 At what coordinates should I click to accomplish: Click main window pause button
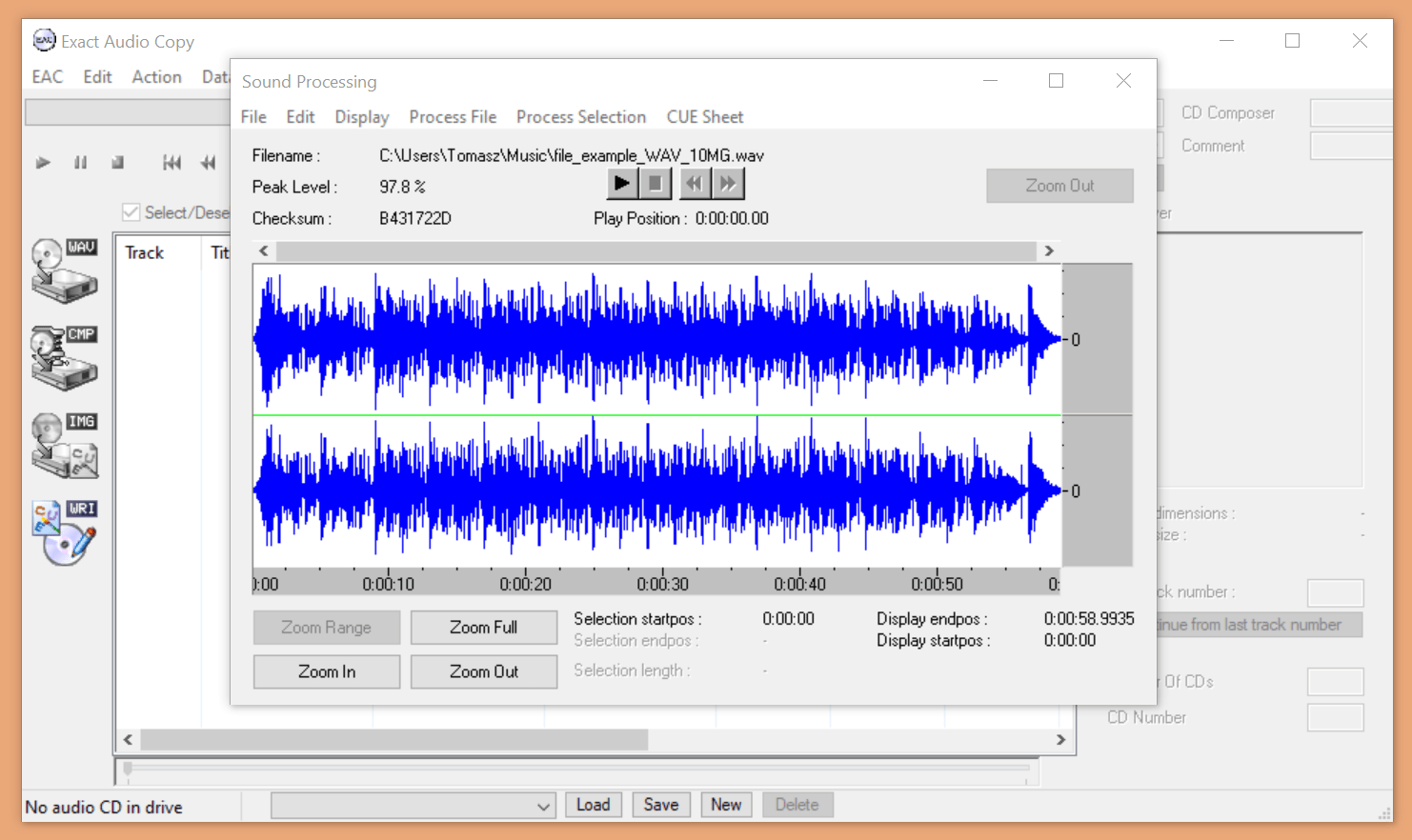point(81,163)
